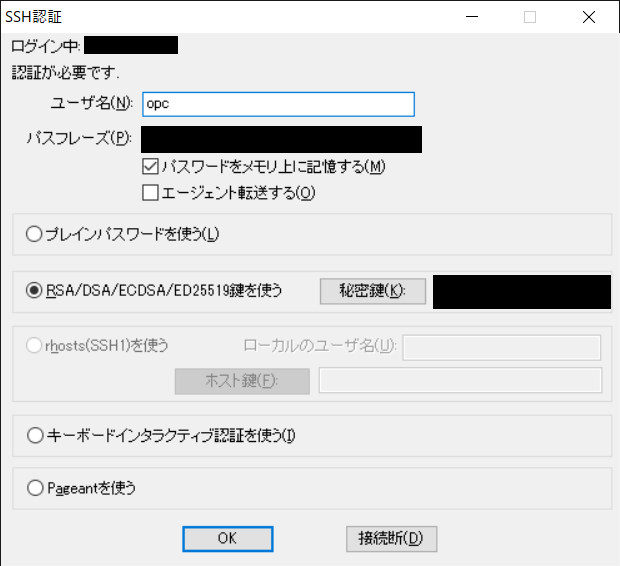Click the パスフレーズ entry field
This screenshot has width=620, height=566.
tap(280, 139)
